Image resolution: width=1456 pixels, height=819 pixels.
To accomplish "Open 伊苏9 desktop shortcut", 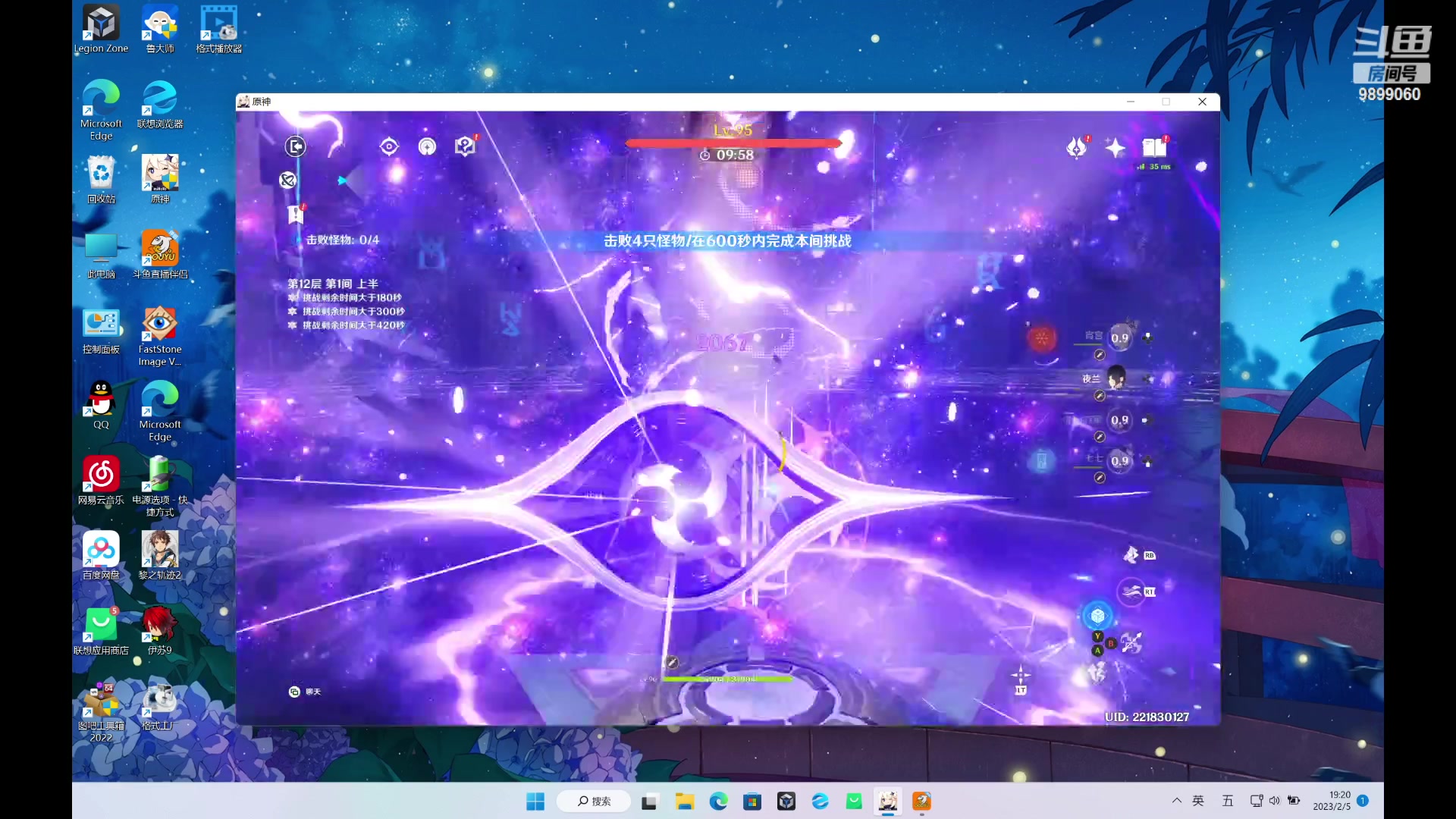I will 160,631.
